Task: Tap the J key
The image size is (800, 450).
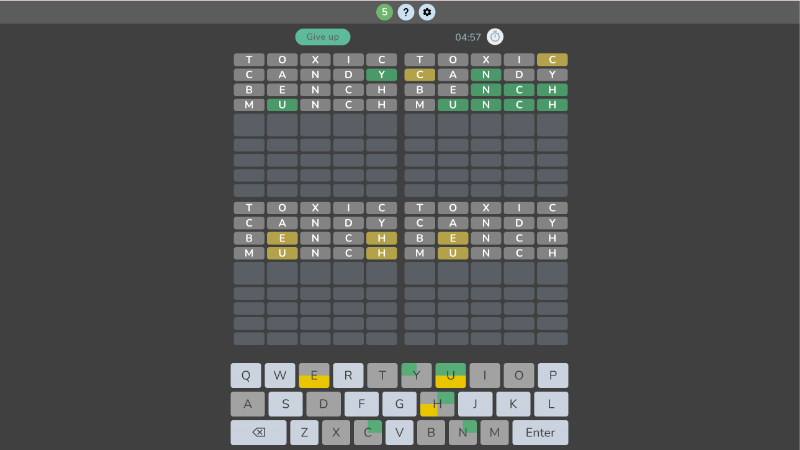Action: [x=475, y=404]
